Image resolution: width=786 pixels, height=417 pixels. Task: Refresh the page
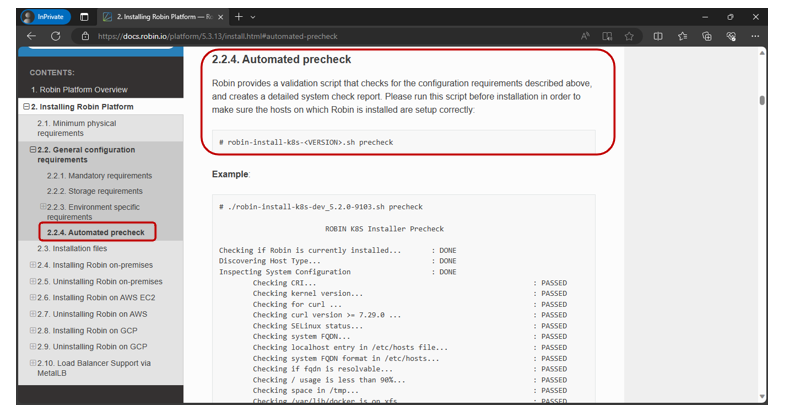(x=56, y=36)
